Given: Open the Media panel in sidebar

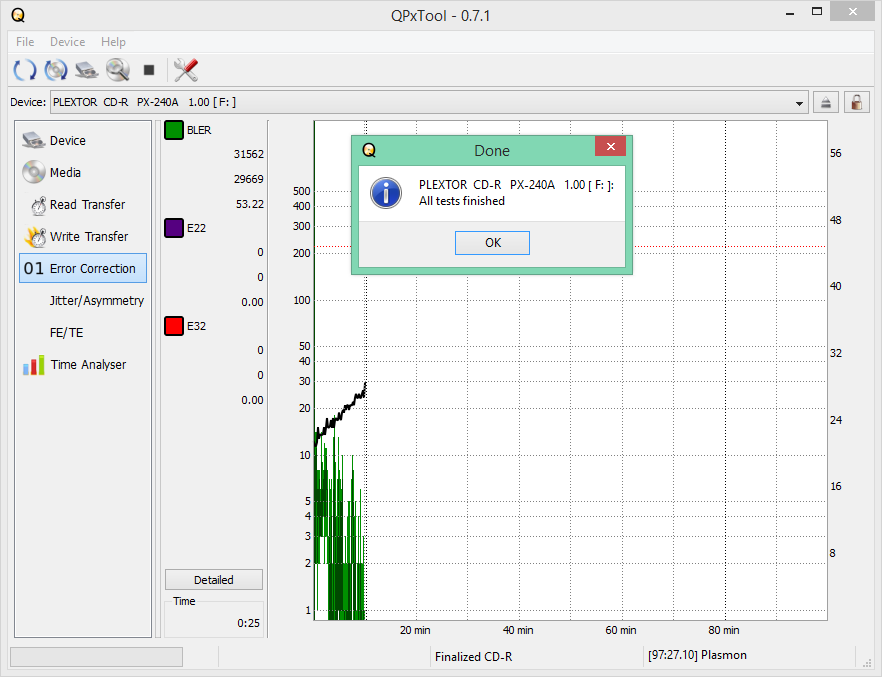Looking at the screenshot, I should click(x=83, y=173).
